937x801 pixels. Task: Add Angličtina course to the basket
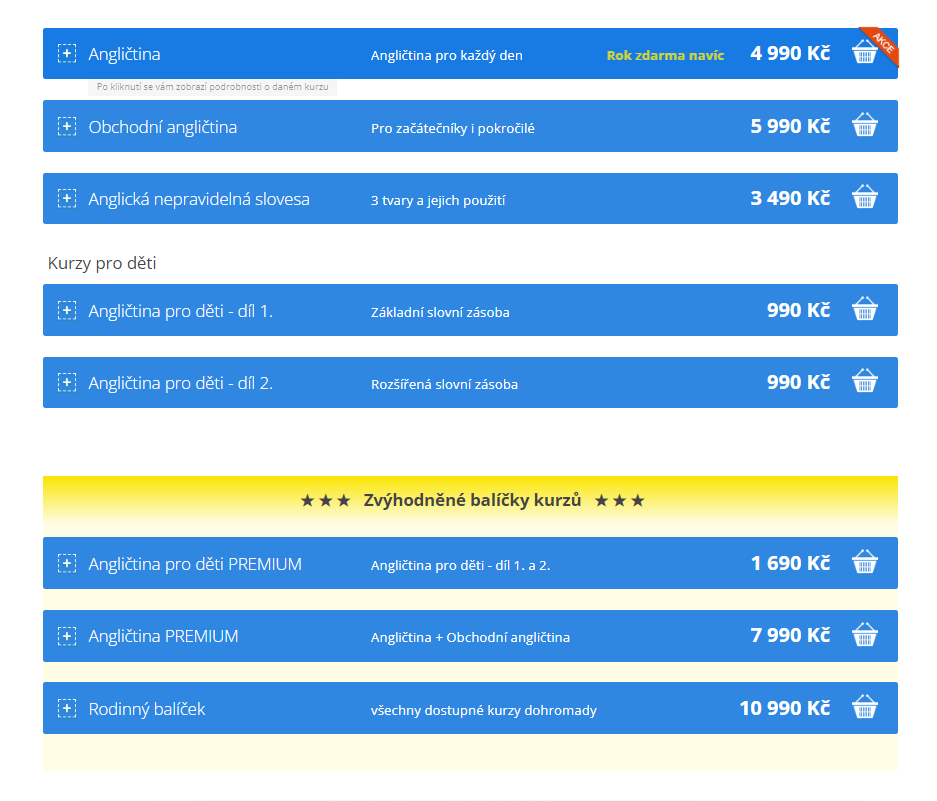point(864,54)
